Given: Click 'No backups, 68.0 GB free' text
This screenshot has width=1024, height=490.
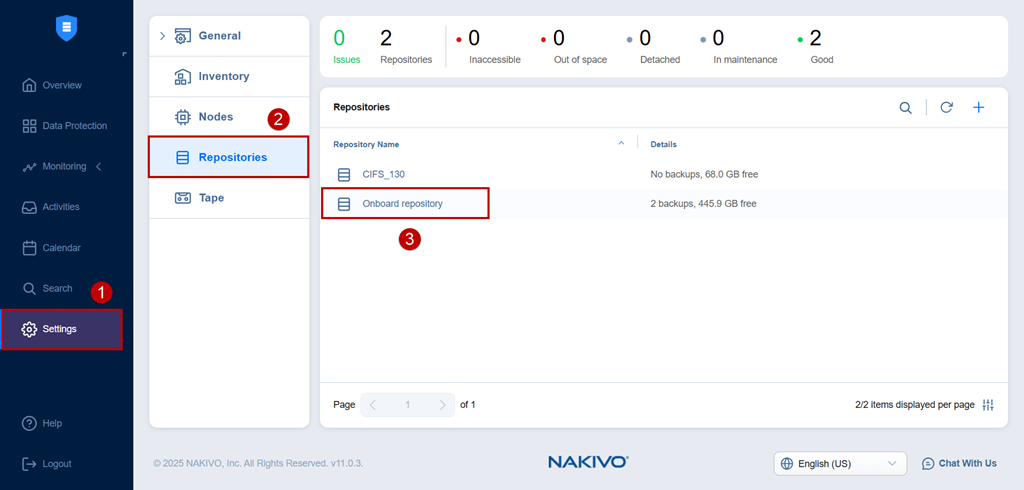Looking at the screenshot, I should pos(704,174).
